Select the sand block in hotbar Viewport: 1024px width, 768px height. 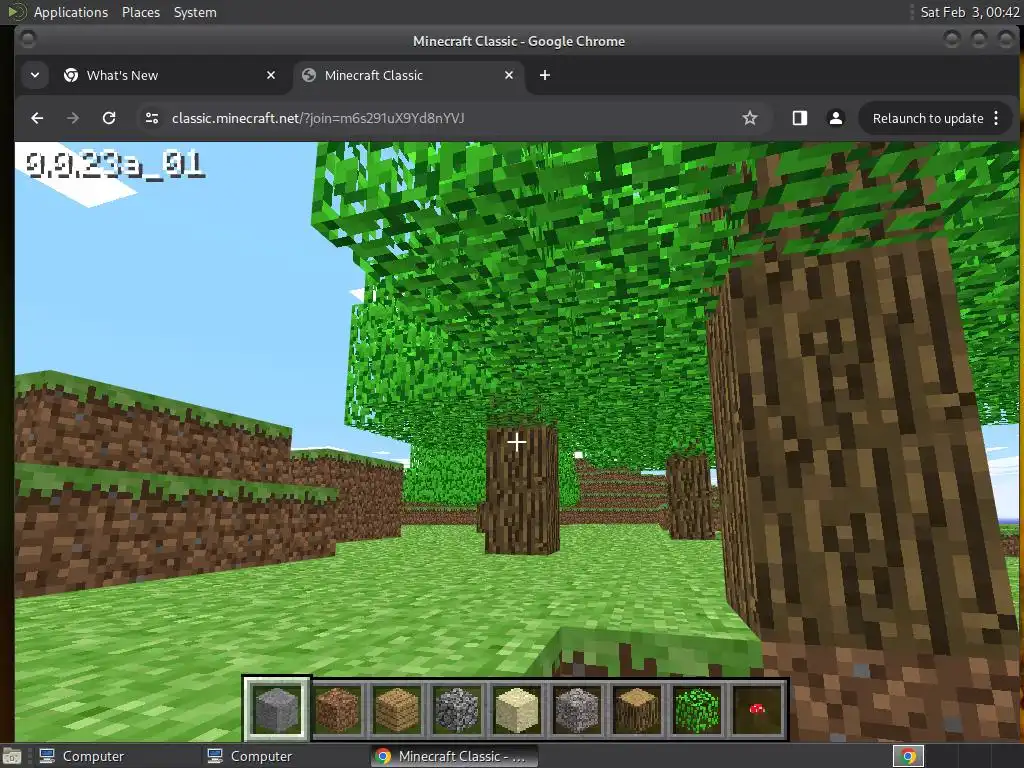coord(517,709)
